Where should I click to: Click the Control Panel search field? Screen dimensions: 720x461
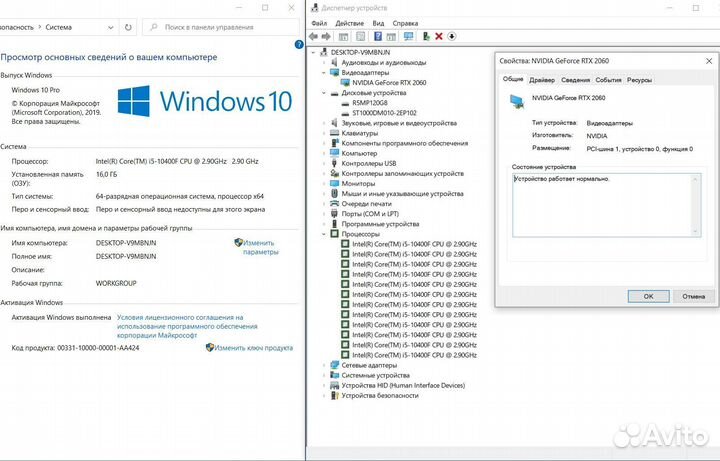(x=221, y=28)
